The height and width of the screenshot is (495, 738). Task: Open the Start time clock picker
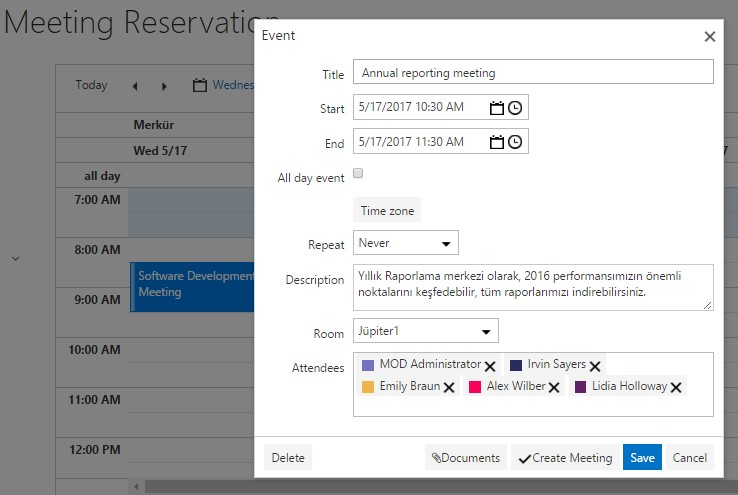click(x=515, y=108)
